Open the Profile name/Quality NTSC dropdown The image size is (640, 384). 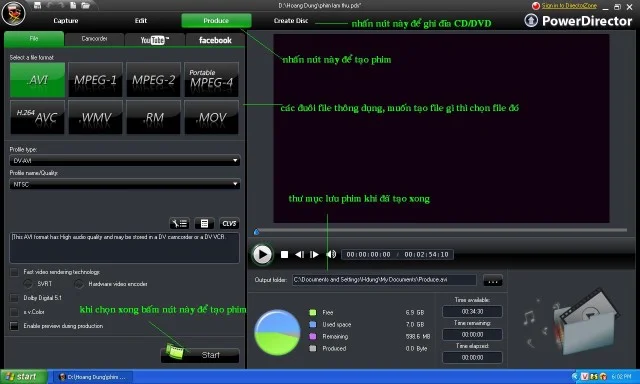(124, 184)
